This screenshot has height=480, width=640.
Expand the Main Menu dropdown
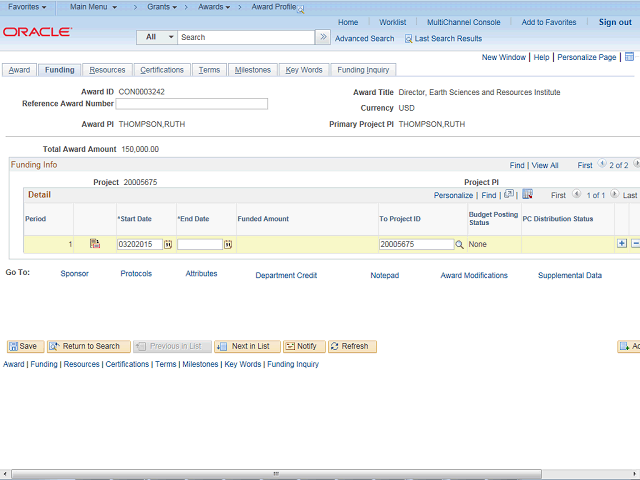coord(93,7)
